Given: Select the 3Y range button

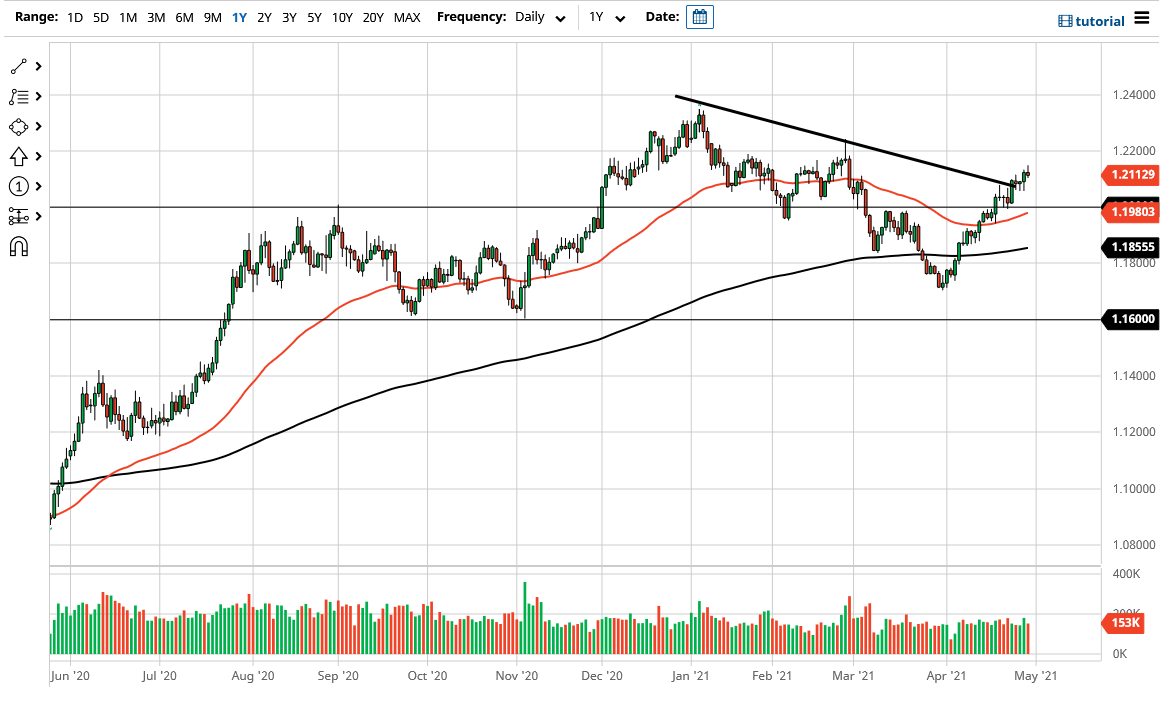Looking at the screenshot, I should tap(288, 17).
